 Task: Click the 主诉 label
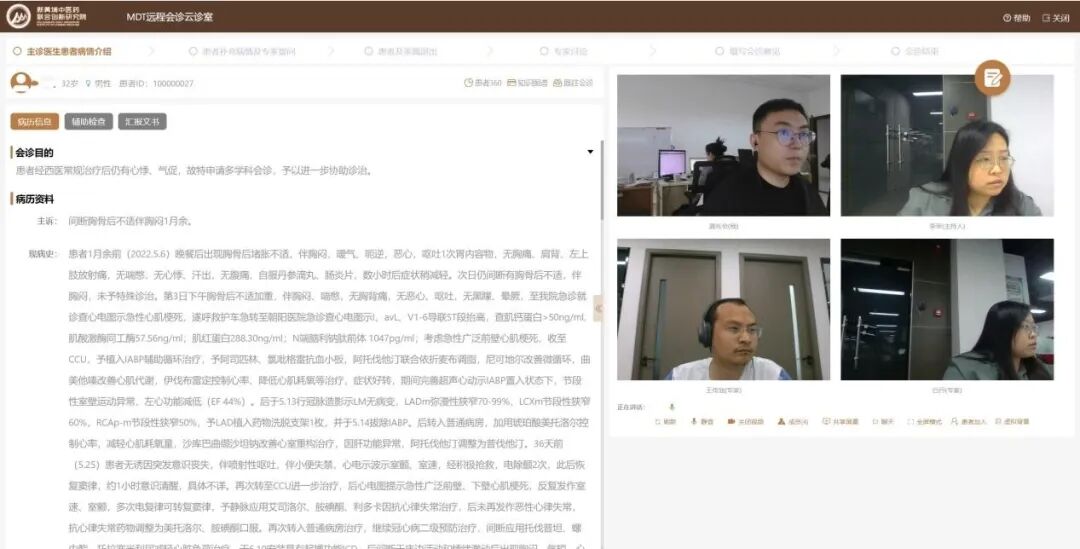[48, 221]
